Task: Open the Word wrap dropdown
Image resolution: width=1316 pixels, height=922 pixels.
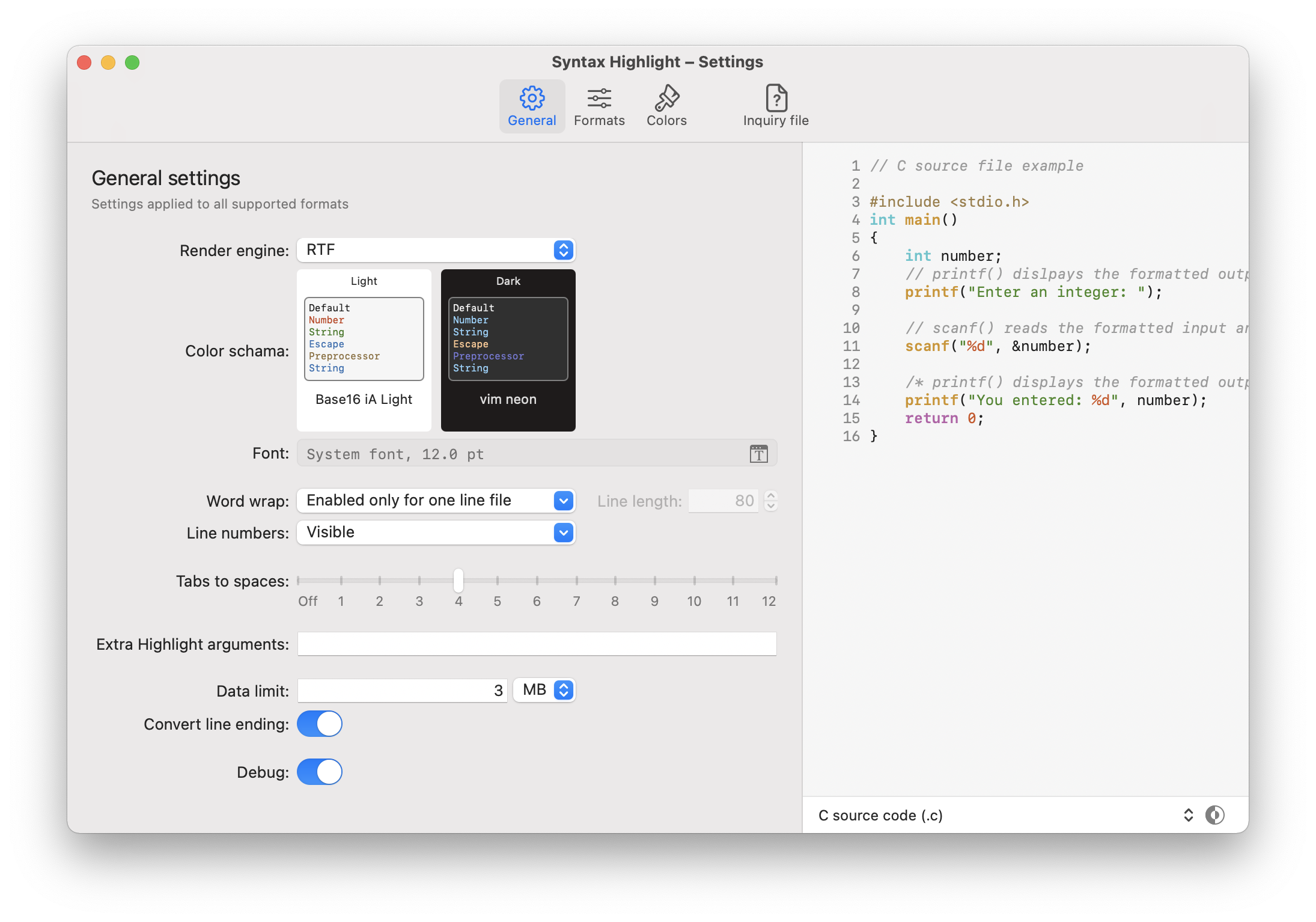Action: [436, 501]
